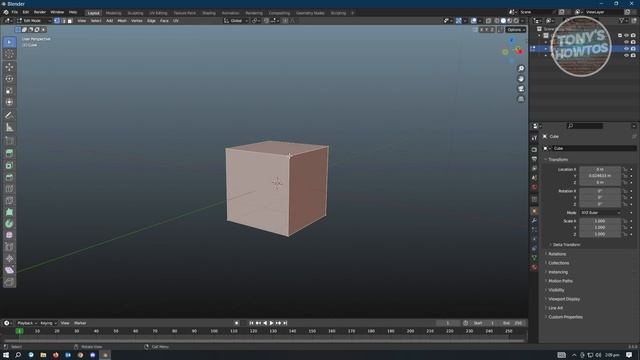Open the viewport shading options dropdown

pyautogui.click(x=522, y=21)
